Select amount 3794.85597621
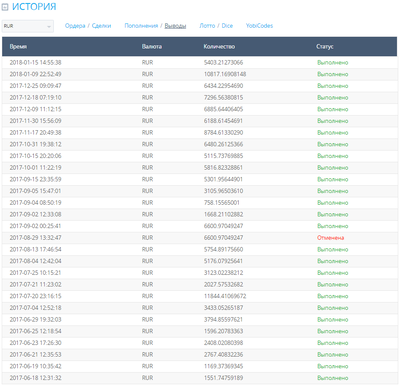 coord(223,320)
